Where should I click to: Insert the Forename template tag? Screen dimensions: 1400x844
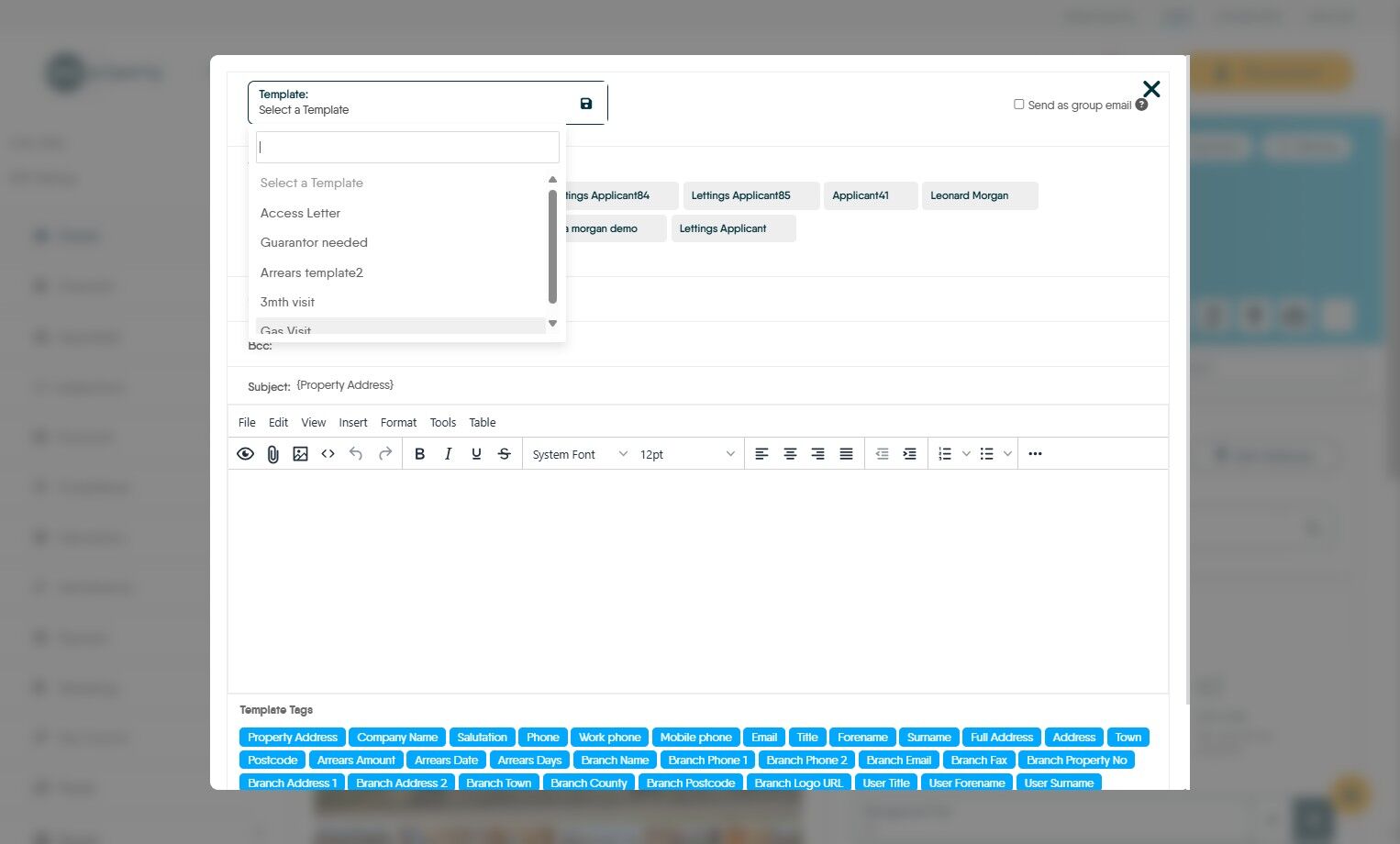862,738
